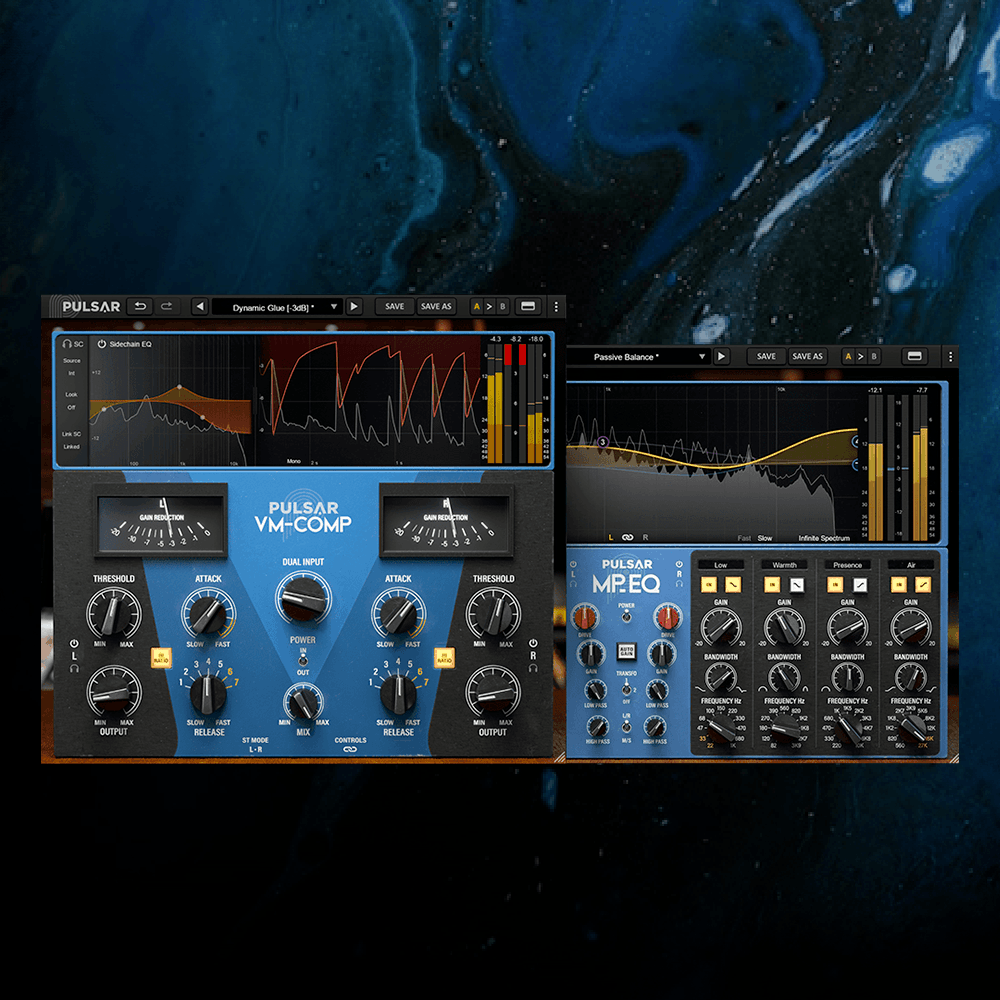The image size is (1000, 1000).
Task: Click band node 3 on MP-EQ curve
Action: coord(603,441)
